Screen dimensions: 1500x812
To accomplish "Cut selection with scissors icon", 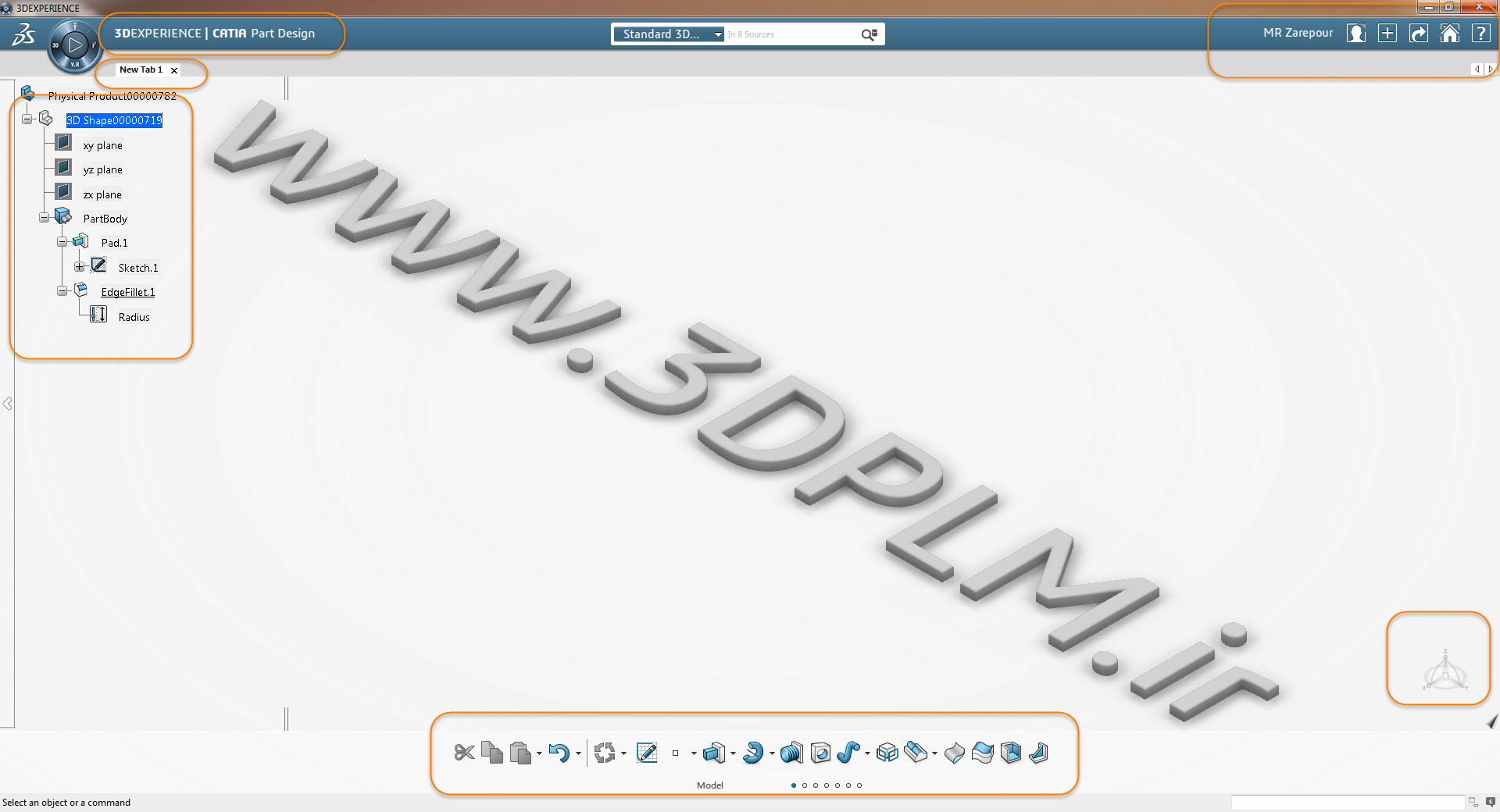I will coord(464,753).
